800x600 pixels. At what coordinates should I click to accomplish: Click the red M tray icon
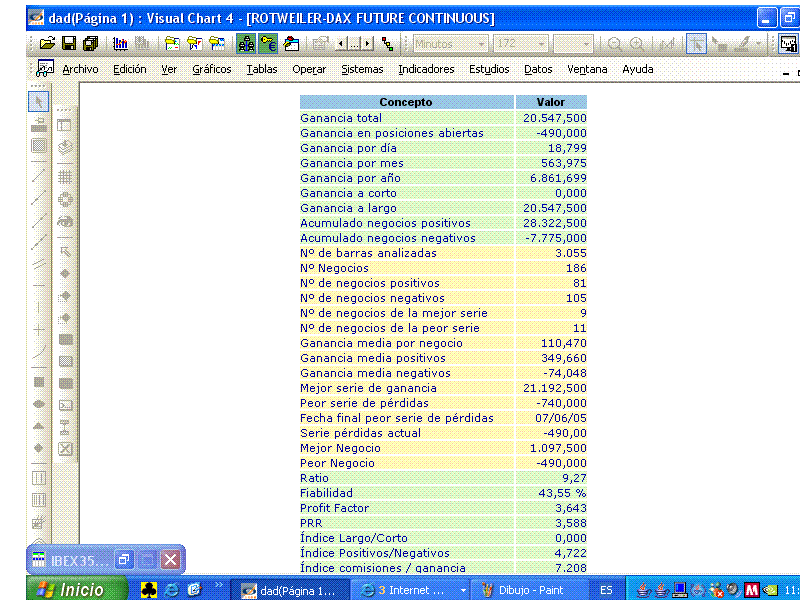752,590
